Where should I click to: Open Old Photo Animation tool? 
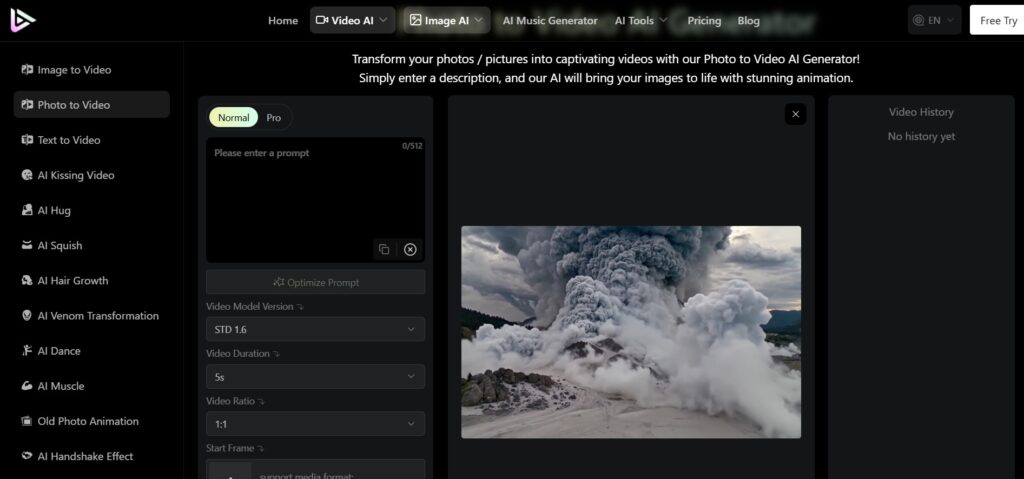click(x=91, y=421)
